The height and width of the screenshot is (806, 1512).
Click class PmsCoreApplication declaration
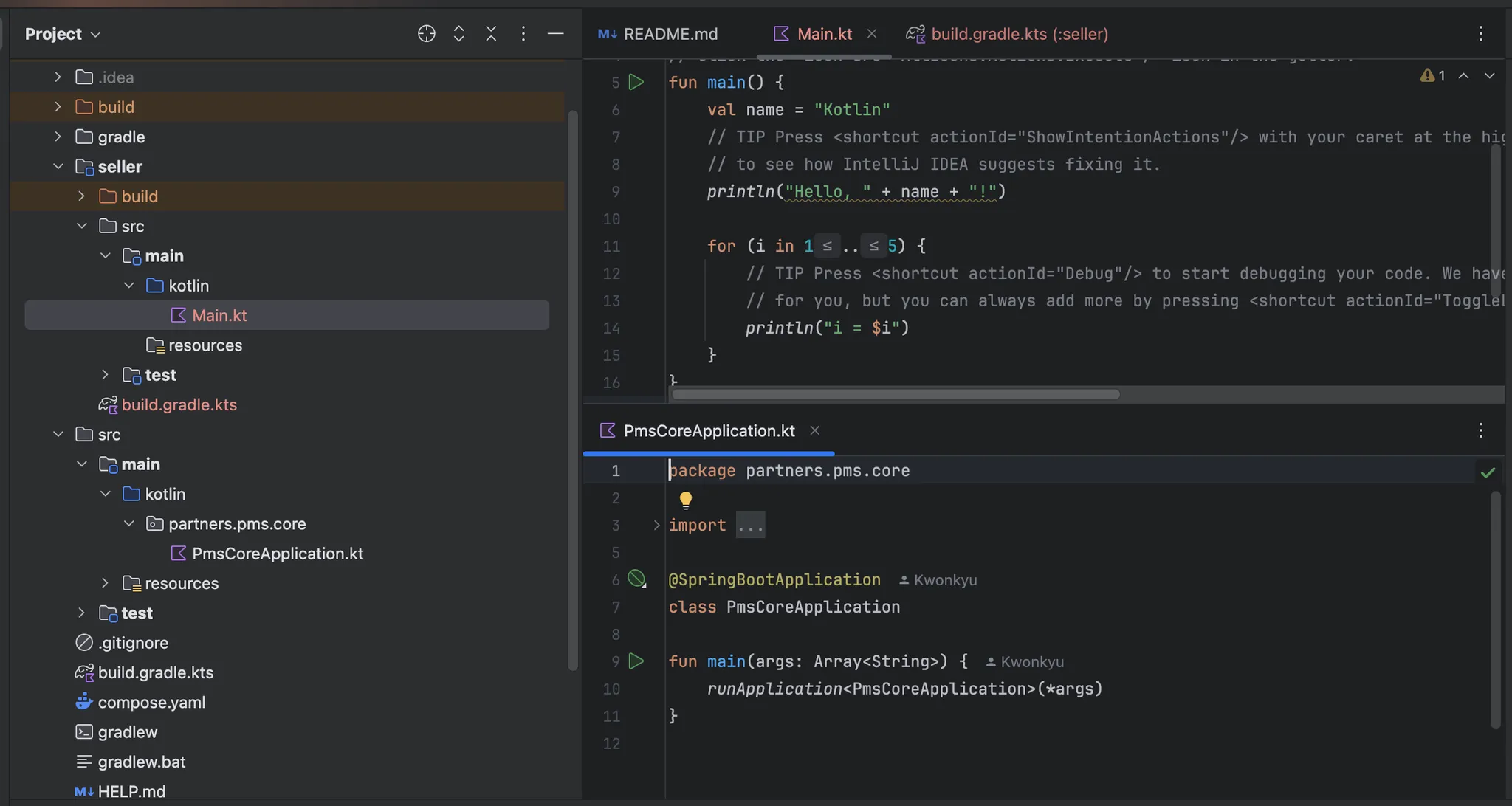(784, 607)
